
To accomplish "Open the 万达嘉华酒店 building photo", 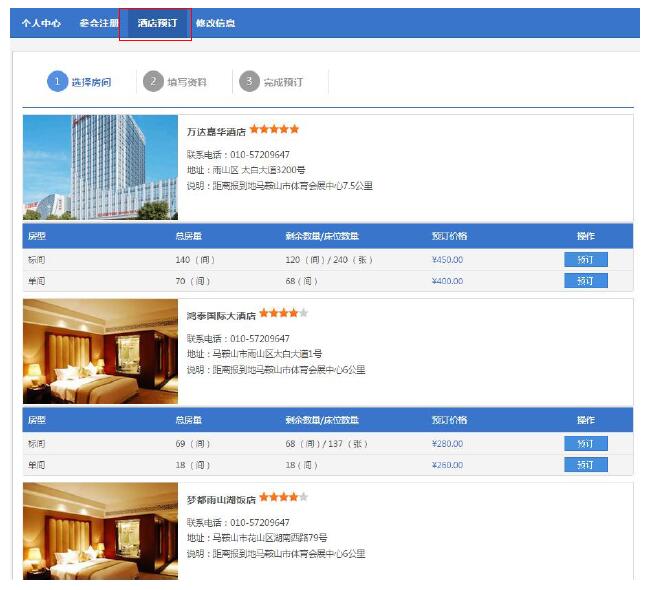I will (100, 167).
